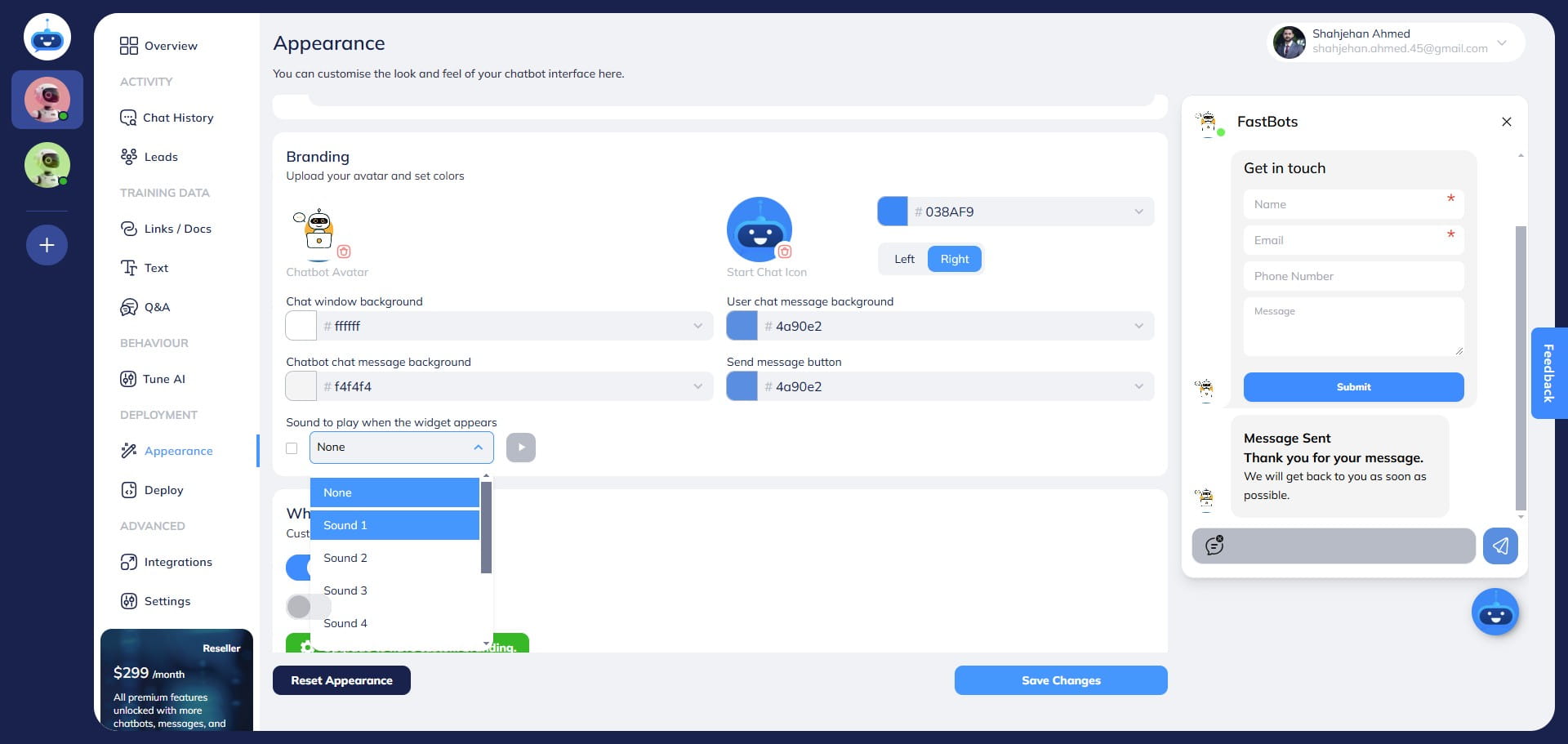Click the Send message button color swatch
Image resolution: width=1568 pixels, height=744 pixels.
click(742, 385)
